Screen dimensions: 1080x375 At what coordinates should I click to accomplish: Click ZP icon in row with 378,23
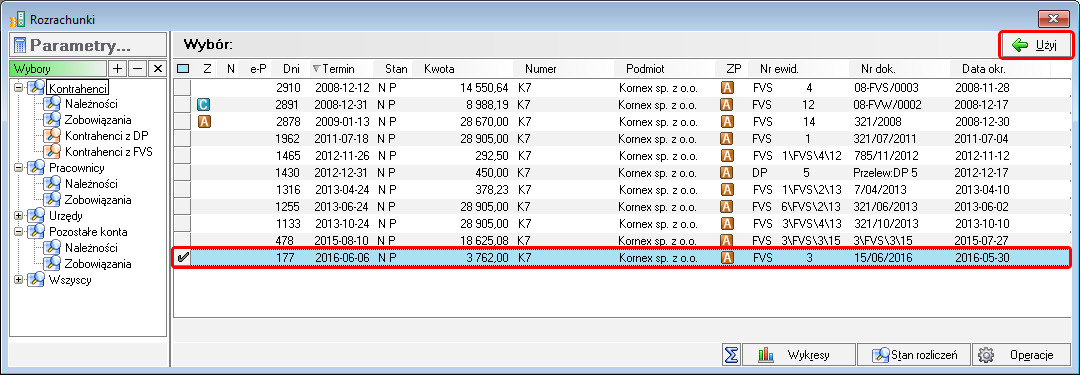727,189
